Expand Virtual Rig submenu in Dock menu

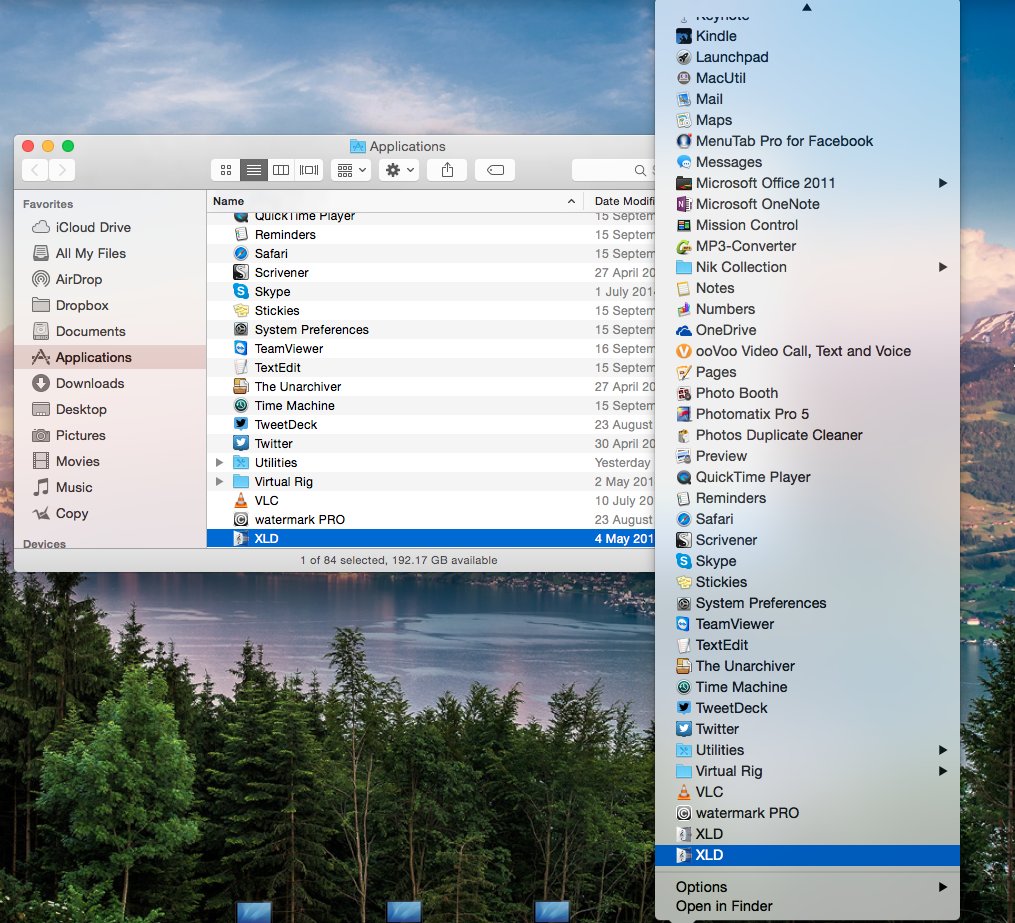807,771
